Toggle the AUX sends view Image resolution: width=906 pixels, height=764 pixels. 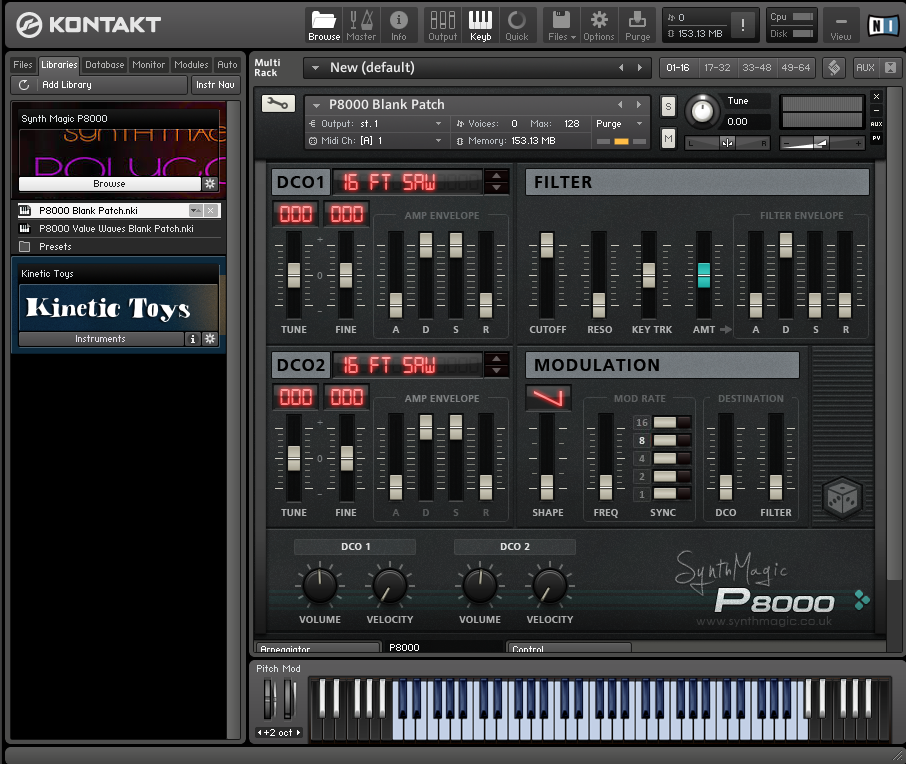pyautogui.click(x=865, y=68)
